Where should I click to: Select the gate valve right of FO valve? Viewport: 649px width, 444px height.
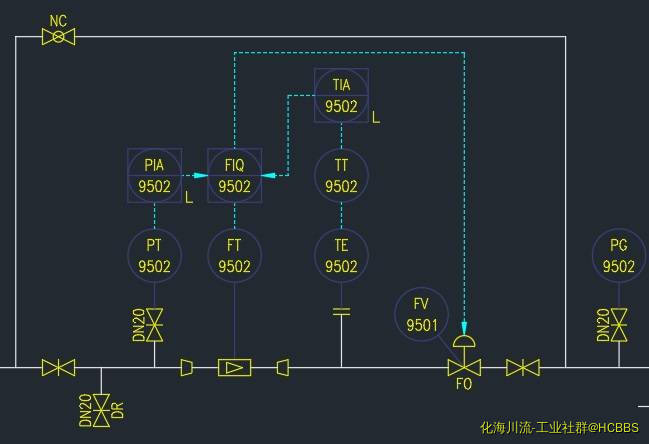(522, 368)
